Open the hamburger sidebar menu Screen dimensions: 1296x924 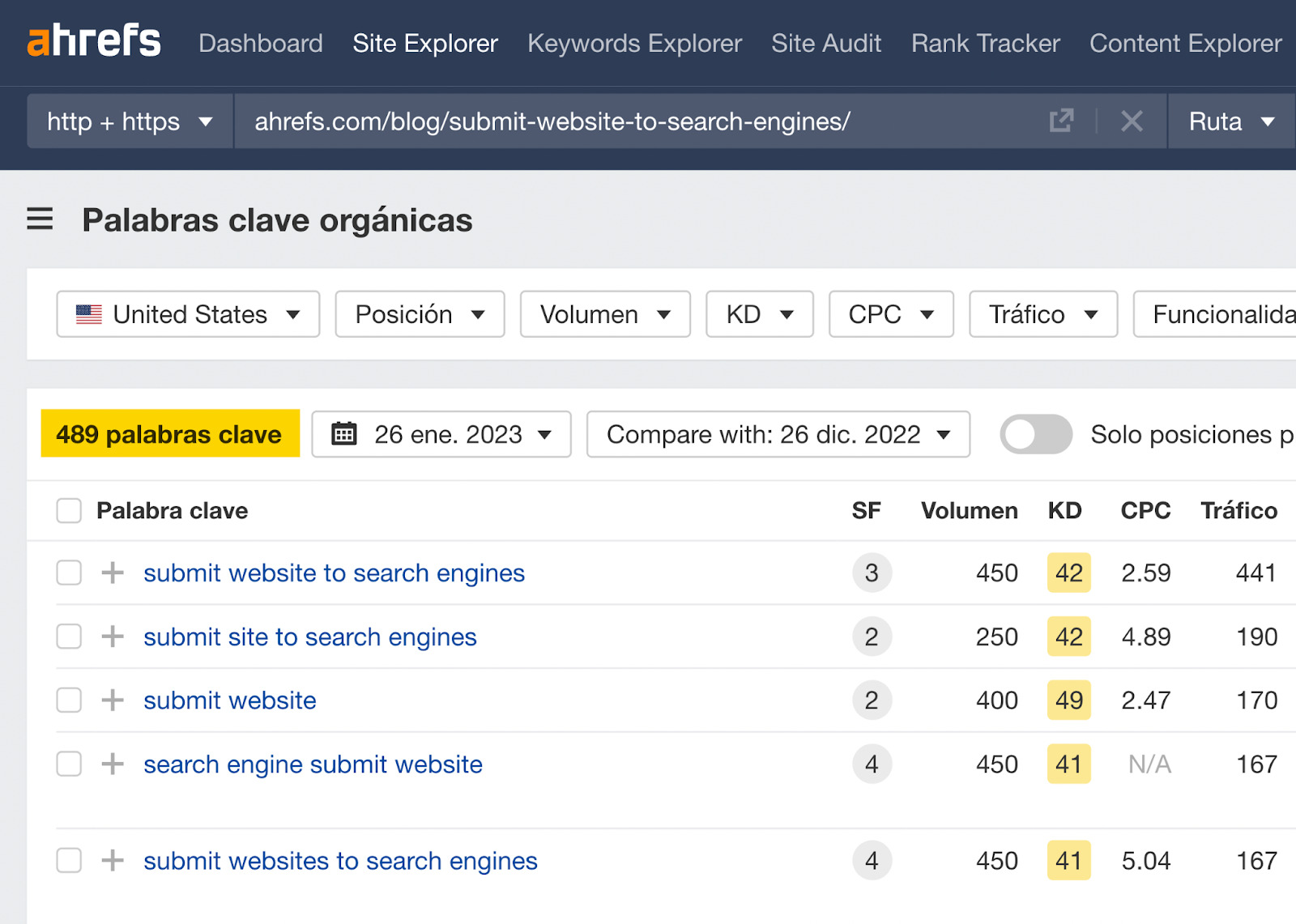40,219
